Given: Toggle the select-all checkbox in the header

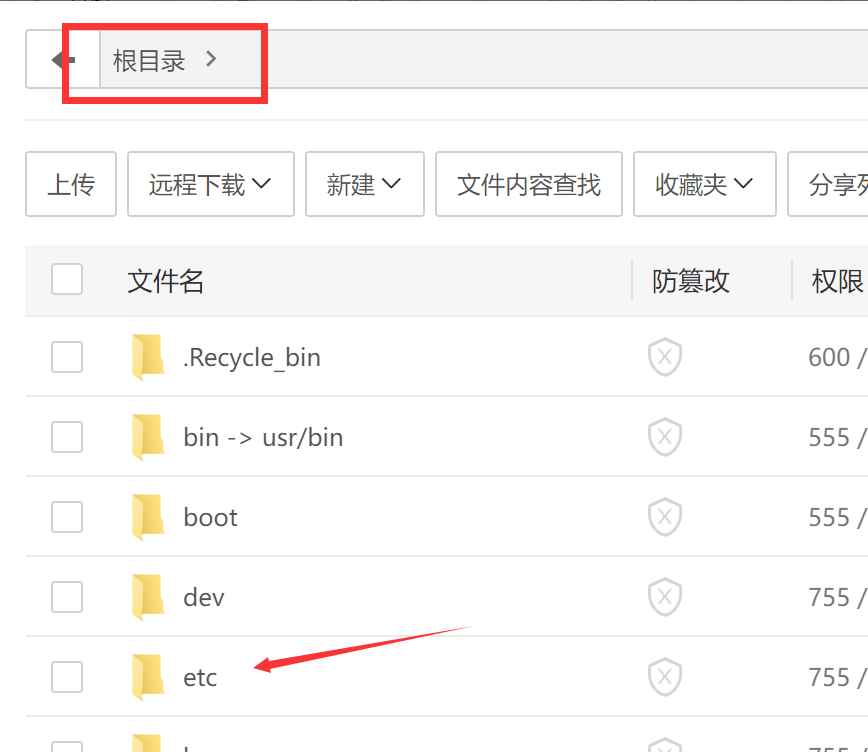Looking at the screenshot, I should 66,280.
